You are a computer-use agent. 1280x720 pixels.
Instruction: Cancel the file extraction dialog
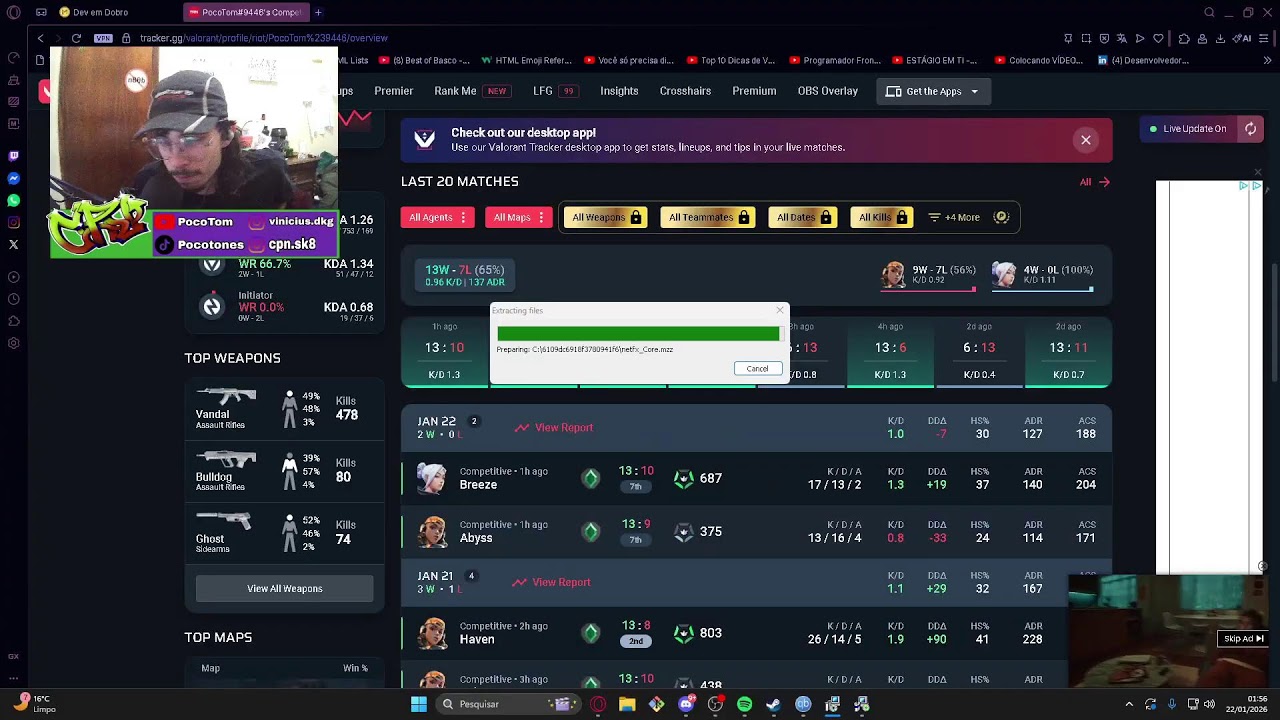[x=757, y=369]
